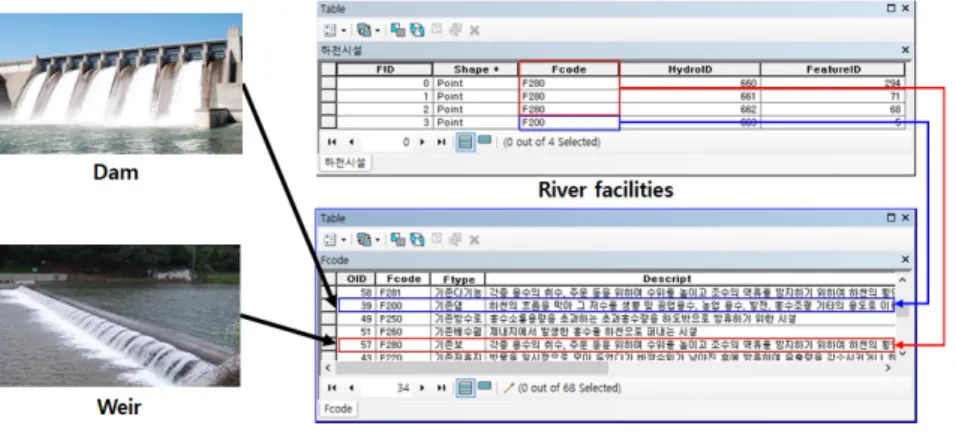Click vertical scrollbar up arrow in Fcode table
The height and width of the screenshot is (432, 956).
pos(903,280)
